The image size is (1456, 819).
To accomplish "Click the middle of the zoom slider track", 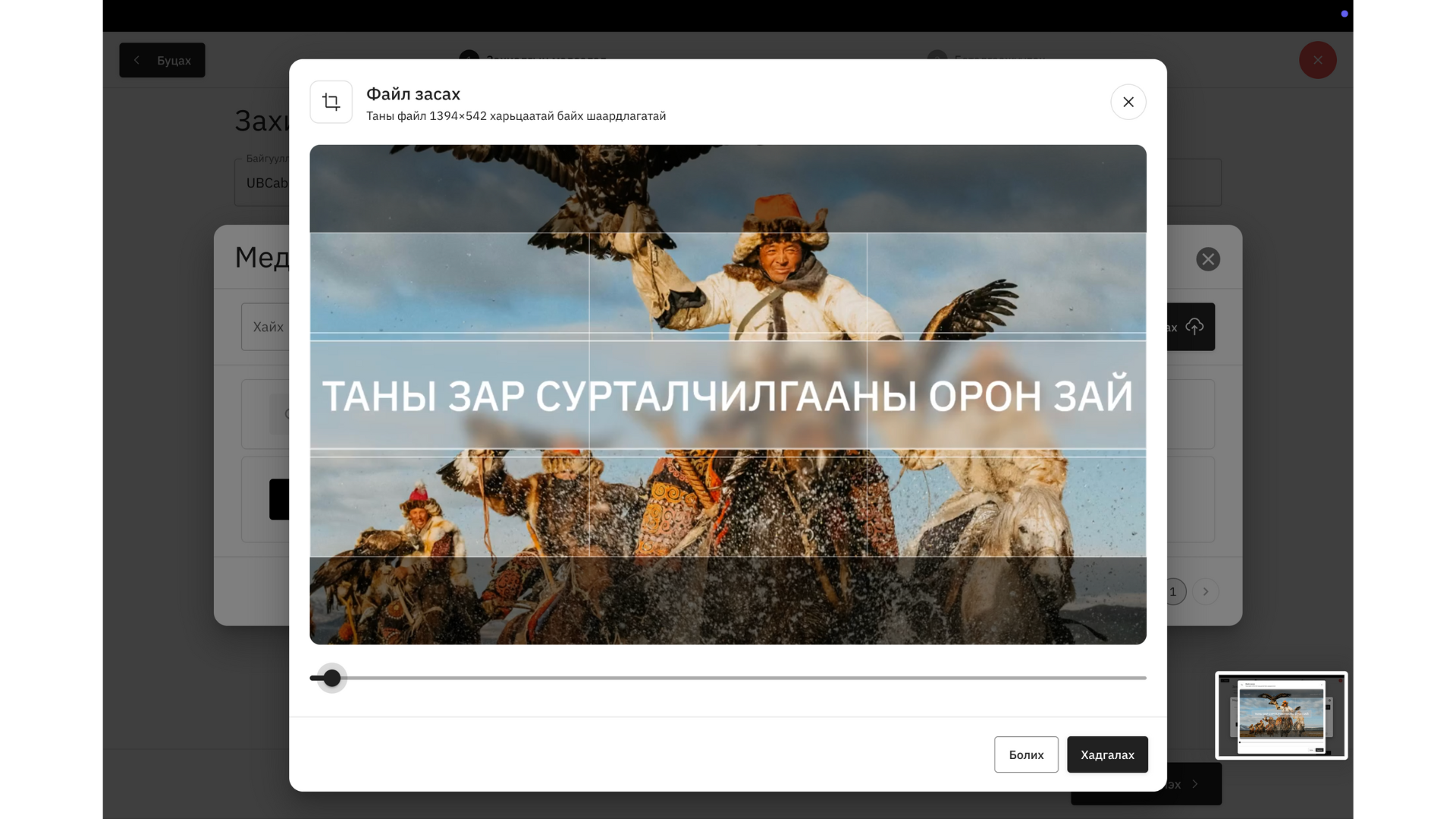I will click(728, 678).
